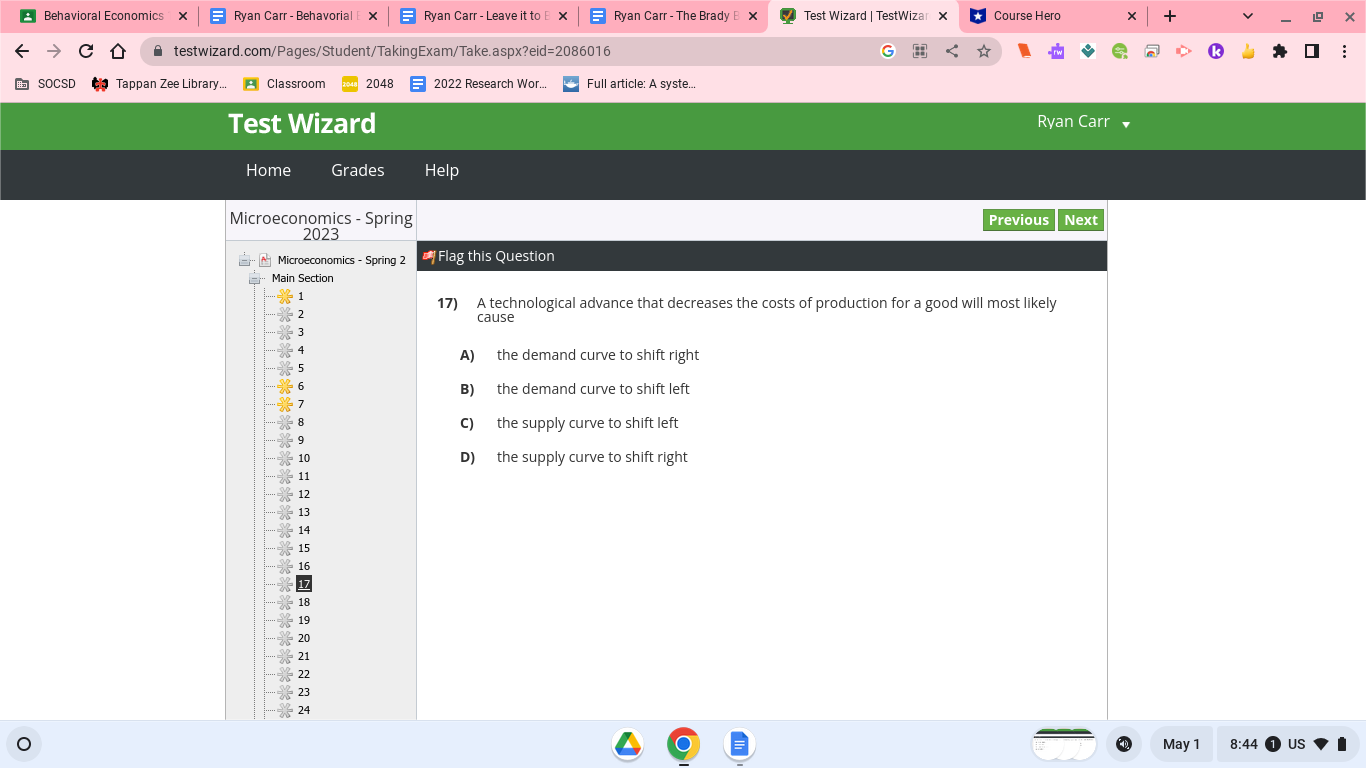Viewport: 1366px width, 768px height.
Task: Click the Next button
Action: pos(1081,219)
